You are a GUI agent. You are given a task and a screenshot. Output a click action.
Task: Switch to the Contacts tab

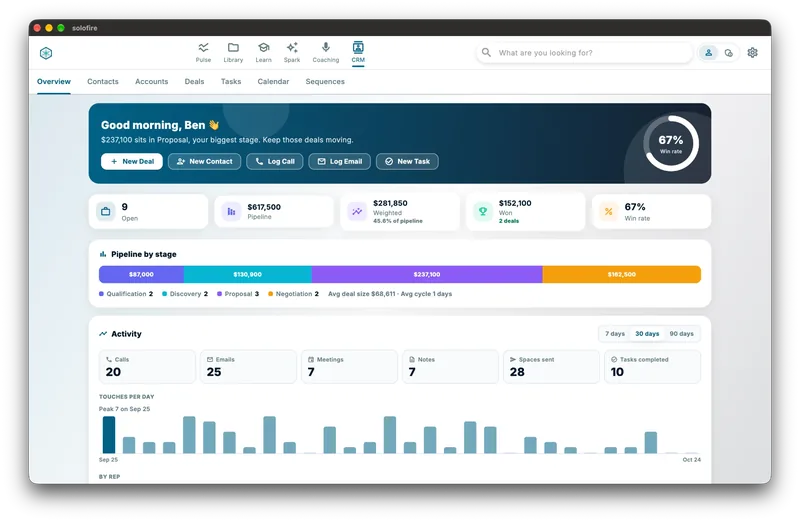tap(103, 82)
